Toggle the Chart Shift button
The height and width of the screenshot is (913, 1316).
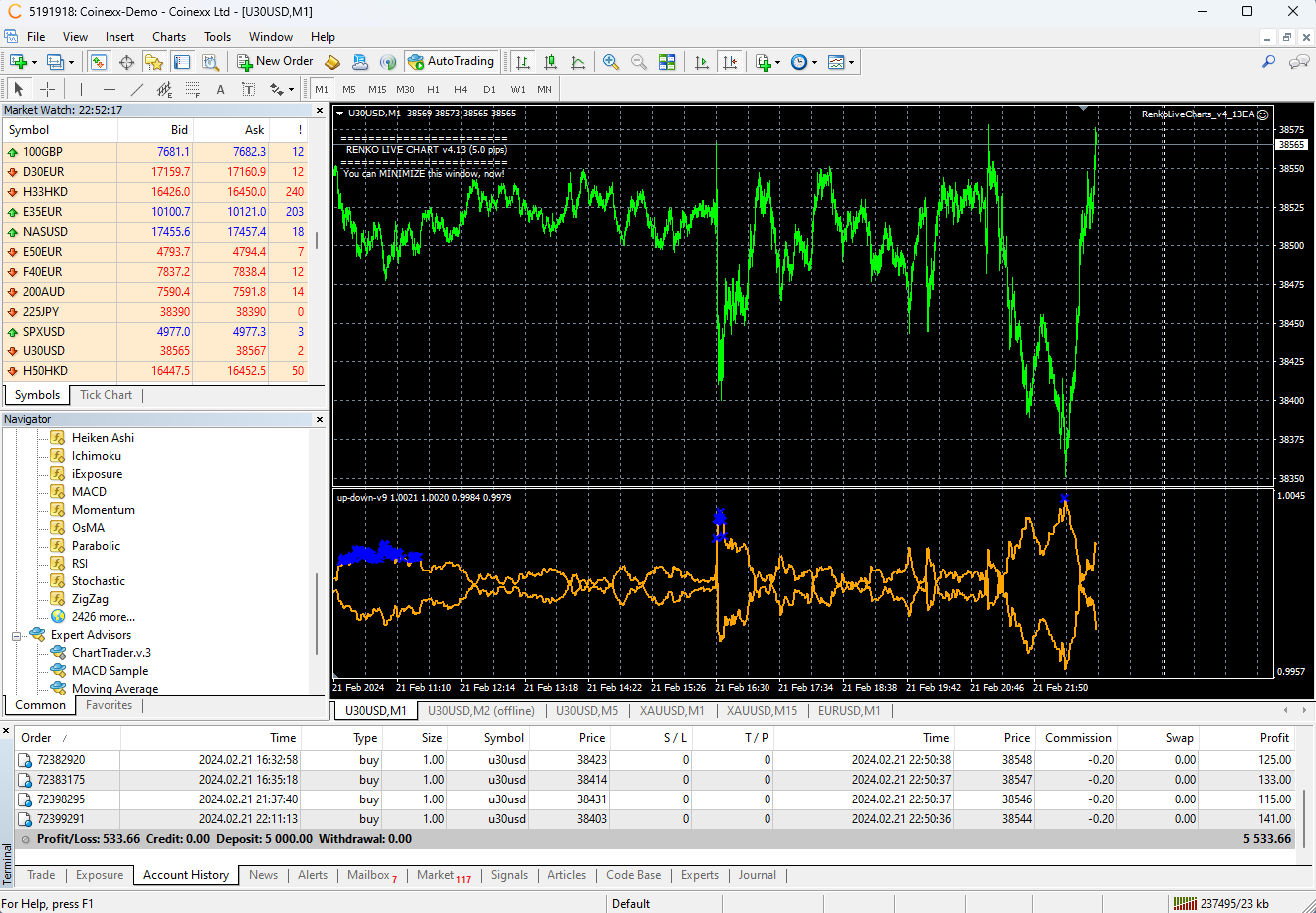click(x=730, y=62)
